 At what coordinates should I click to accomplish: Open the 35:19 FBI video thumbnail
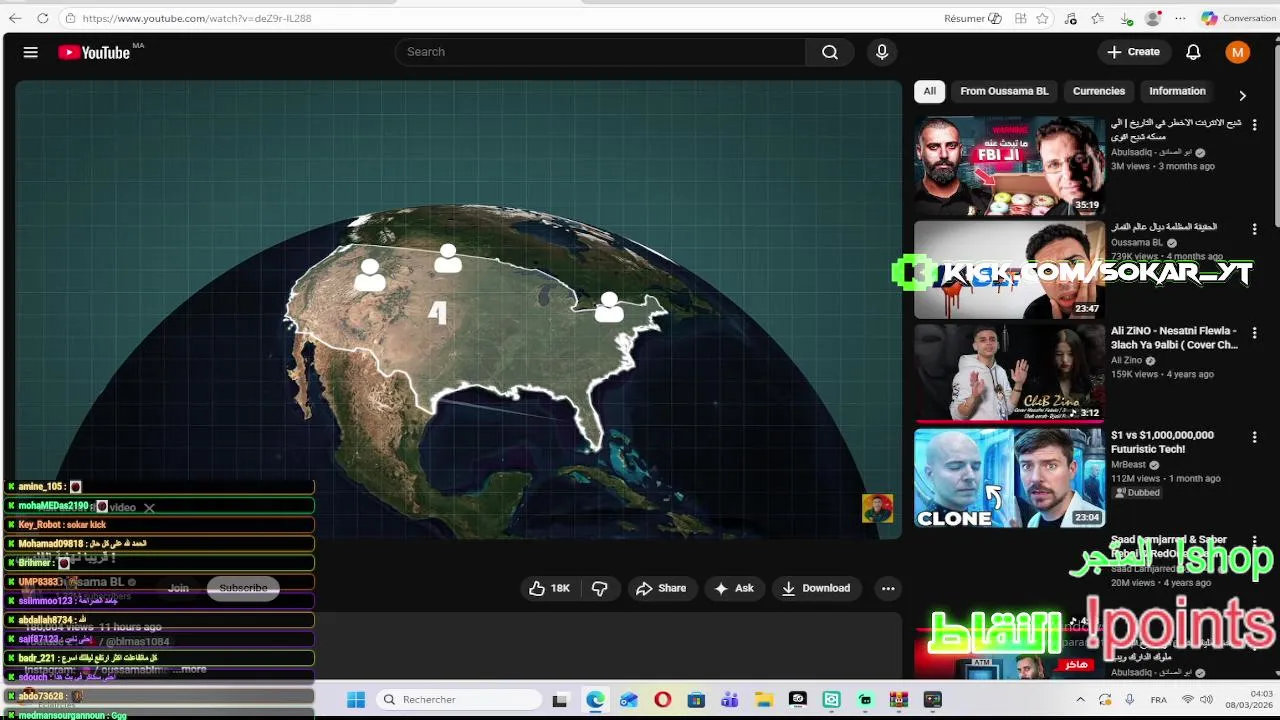(1009, 165)
